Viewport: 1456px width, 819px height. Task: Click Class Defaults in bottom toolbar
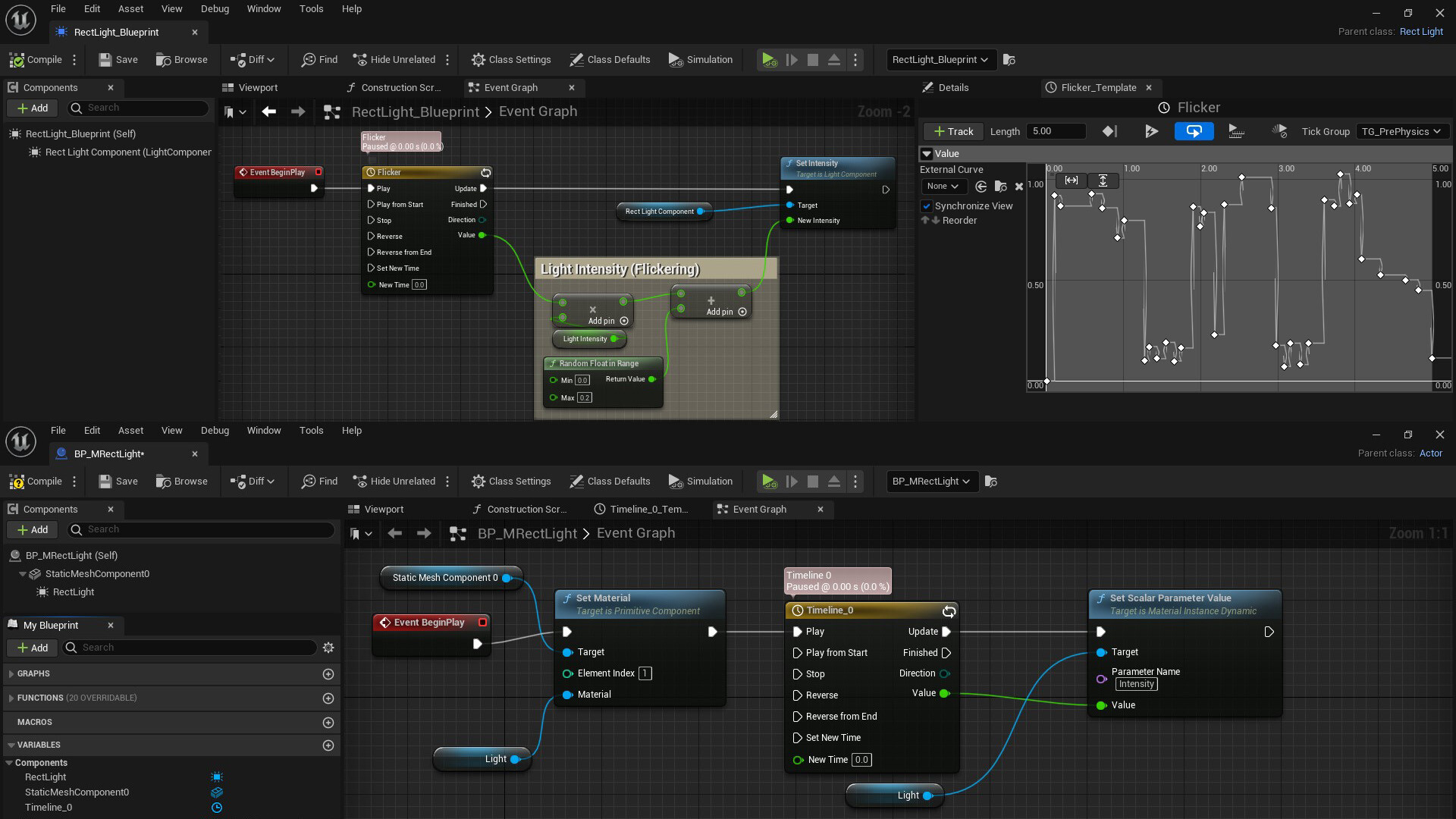[610, 482]
